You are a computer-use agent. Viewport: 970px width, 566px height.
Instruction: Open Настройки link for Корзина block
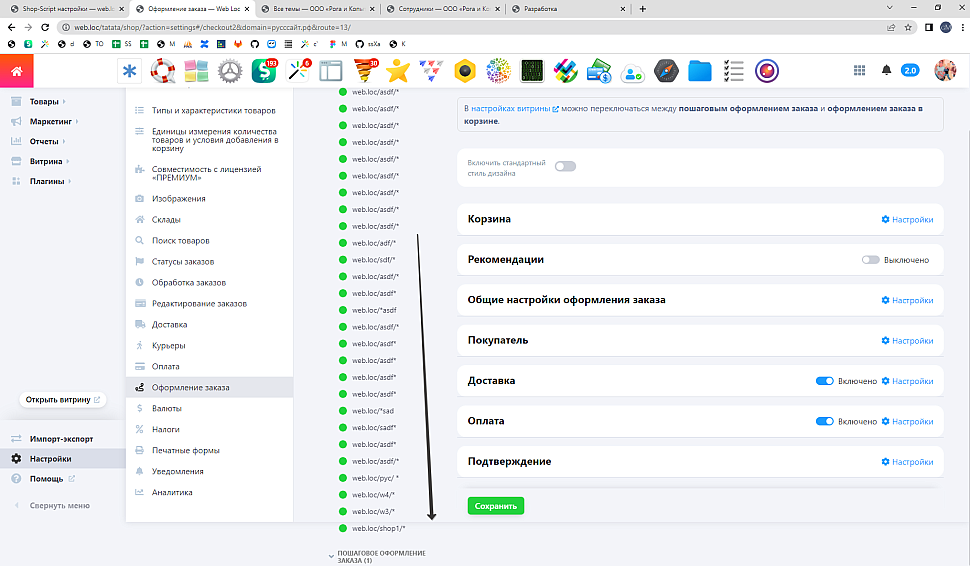(907, 220)
